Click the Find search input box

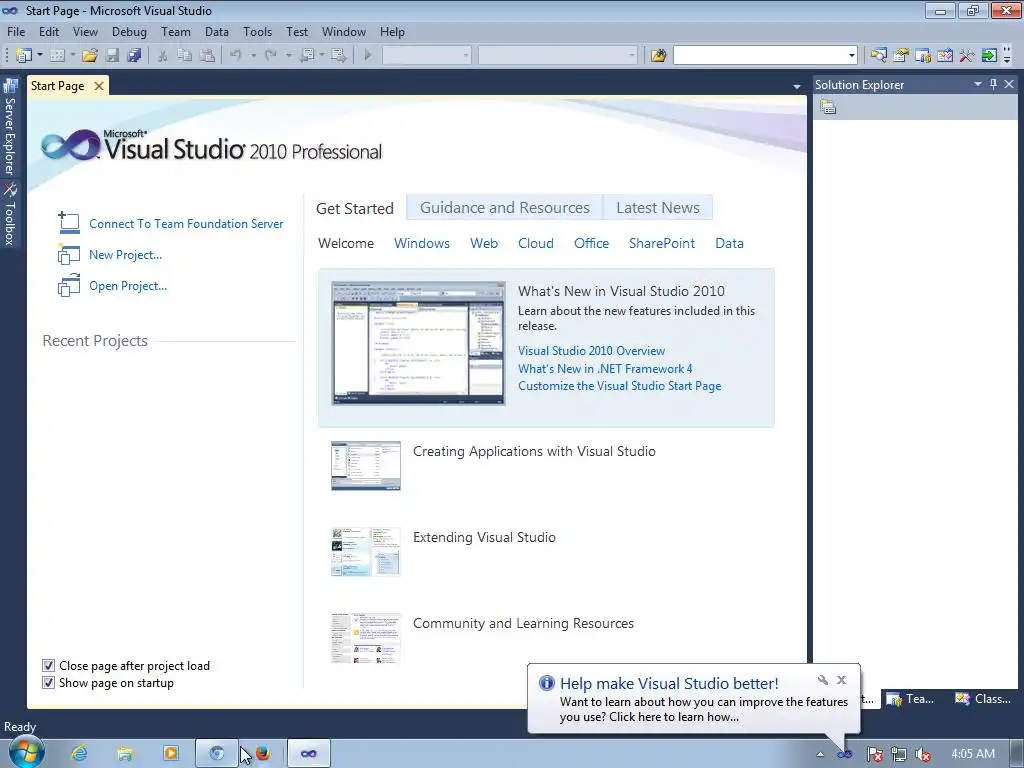click(x=760, y=56)
